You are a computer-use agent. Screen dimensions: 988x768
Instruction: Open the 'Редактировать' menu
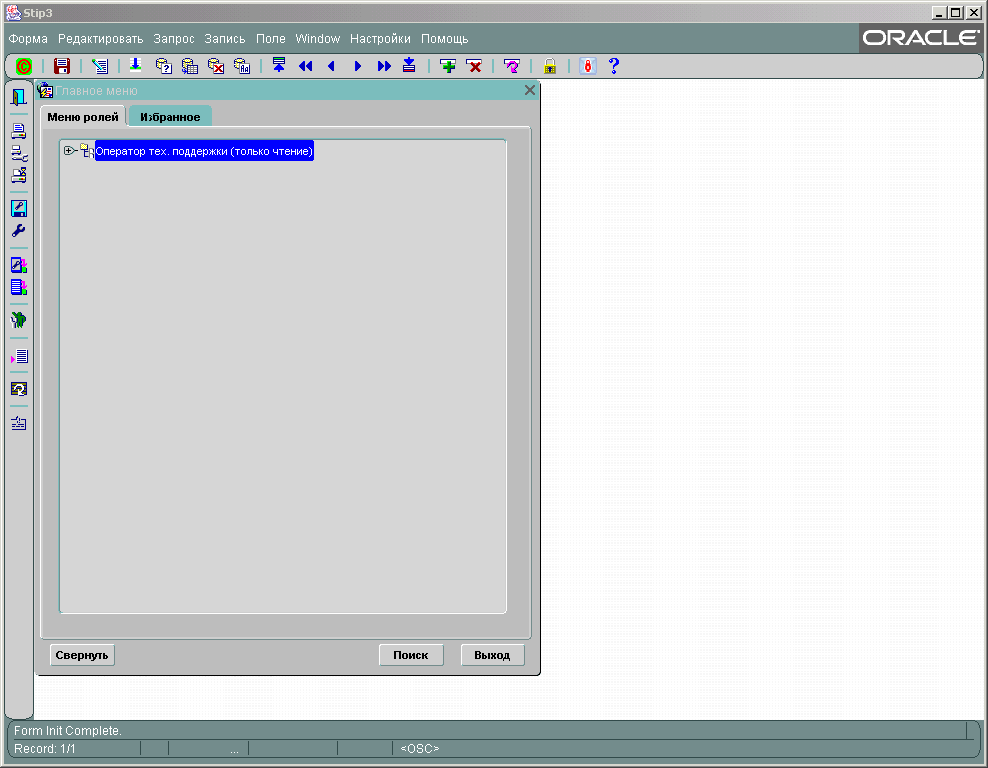(101, 39)
